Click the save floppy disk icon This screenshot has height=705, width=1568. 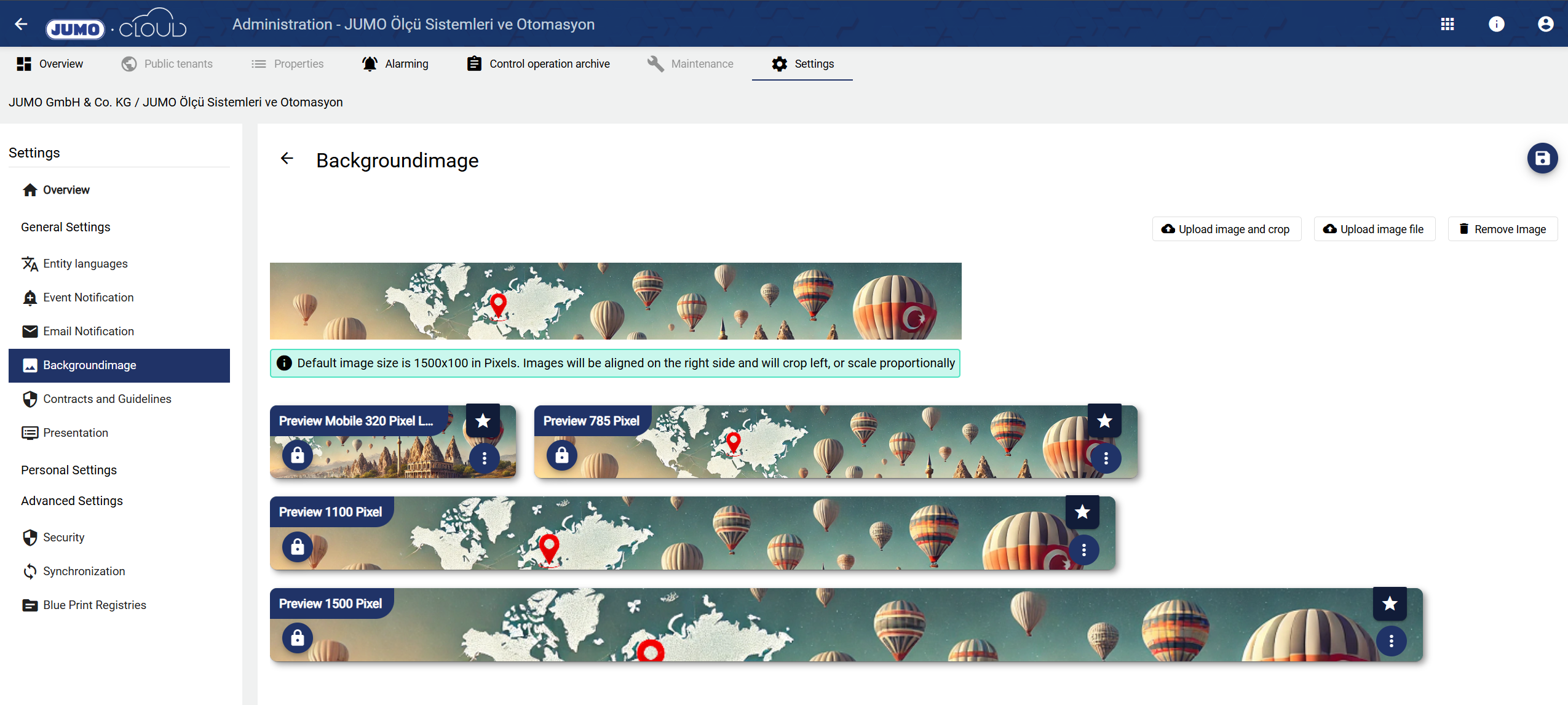tap(1542, 159)
